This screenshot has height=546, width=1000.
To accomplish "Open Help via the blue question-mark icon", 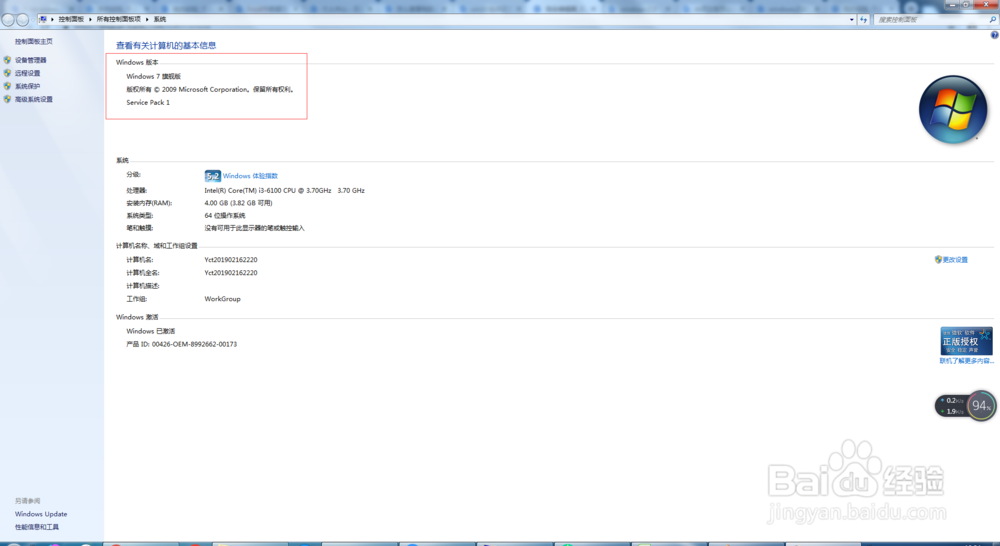I will coord(994,35).
